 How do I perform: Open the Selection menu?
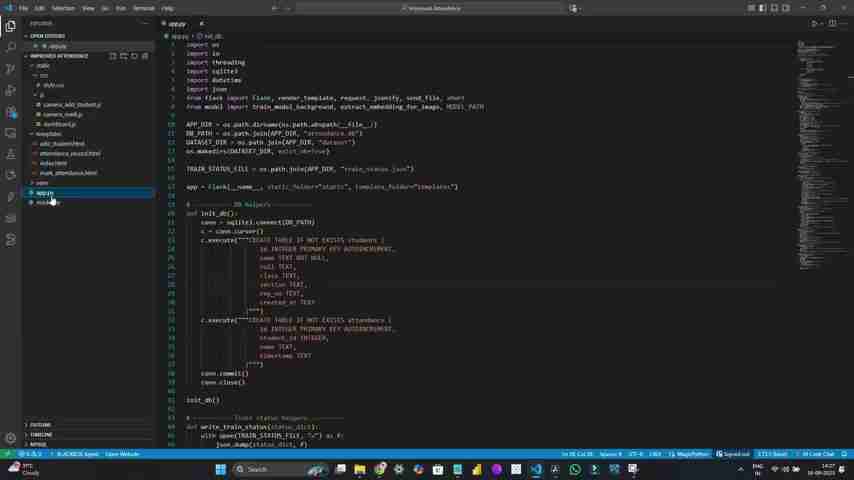(63, 8)
